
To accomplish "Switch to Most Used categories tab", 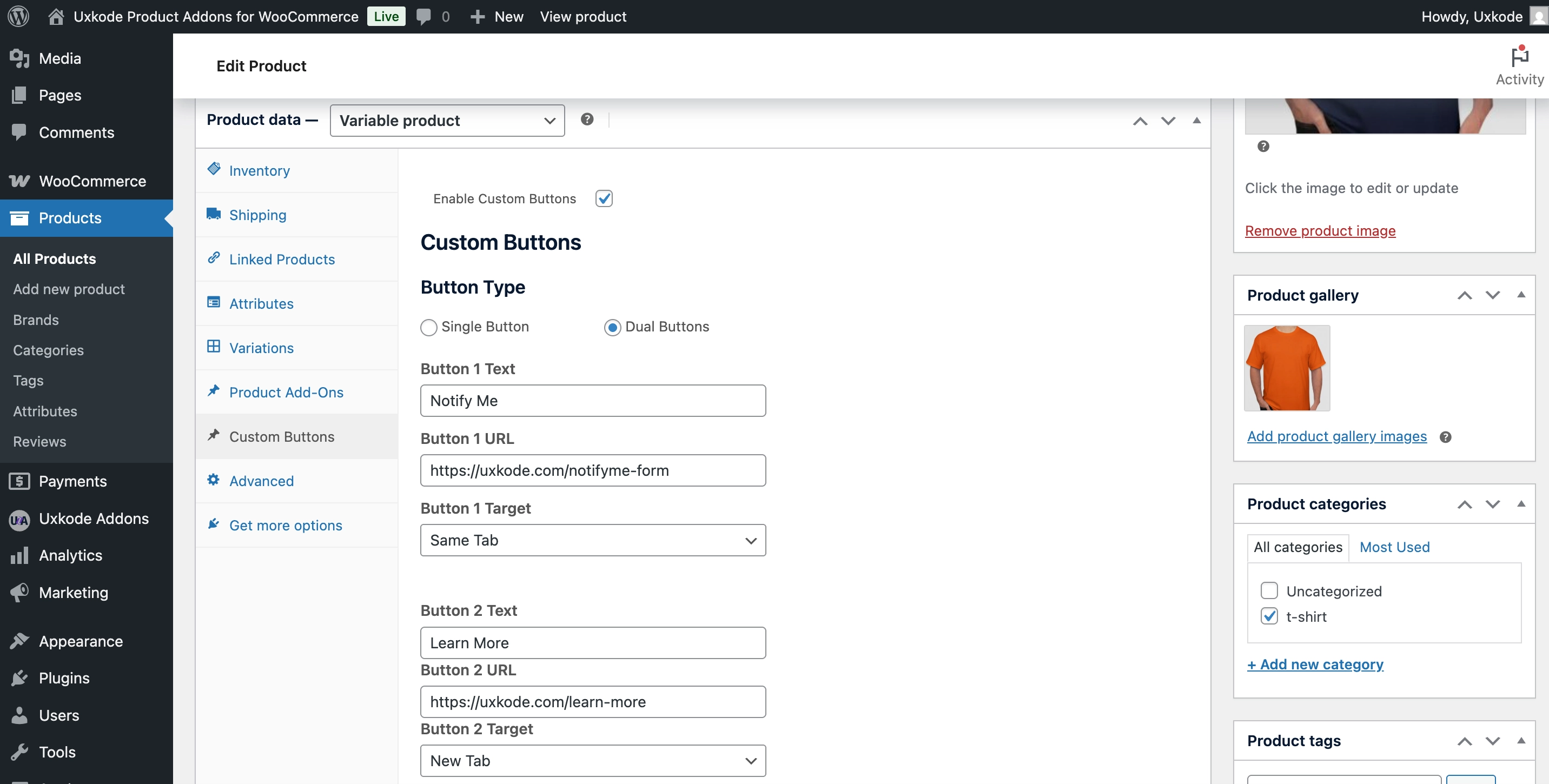I will pos(1394,547).
